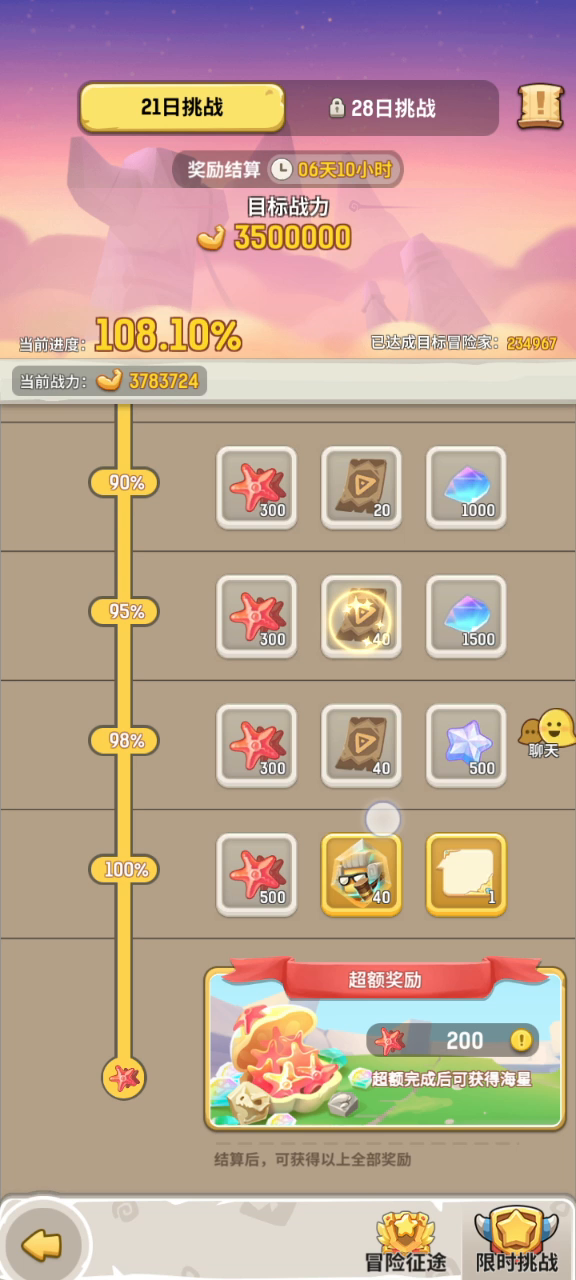Select the character reward at 100%
This screenshot has height=1280, width=576.
361,875
